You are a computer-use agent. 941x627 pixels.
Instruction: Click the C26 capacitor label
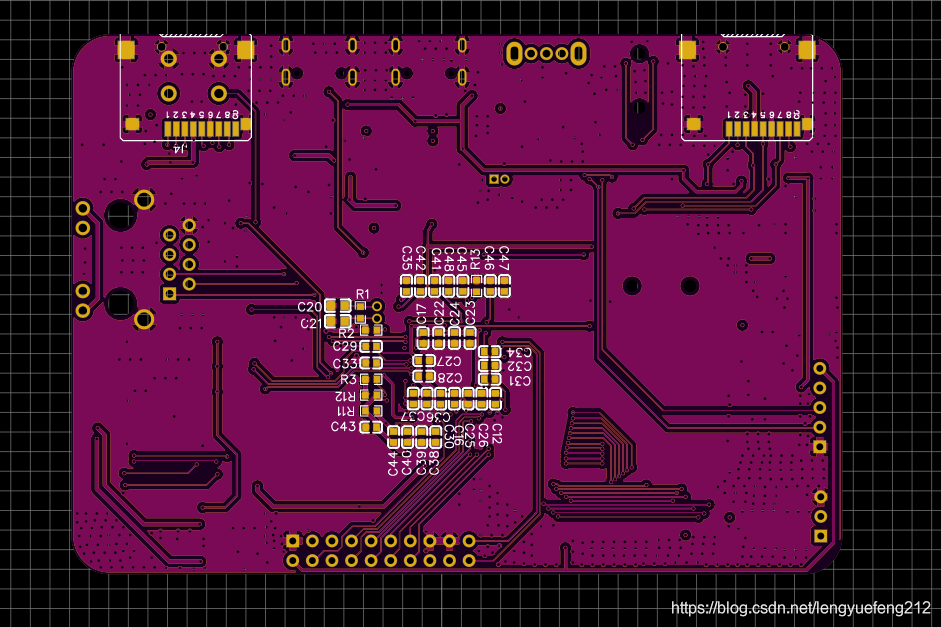tap(483, 436)
